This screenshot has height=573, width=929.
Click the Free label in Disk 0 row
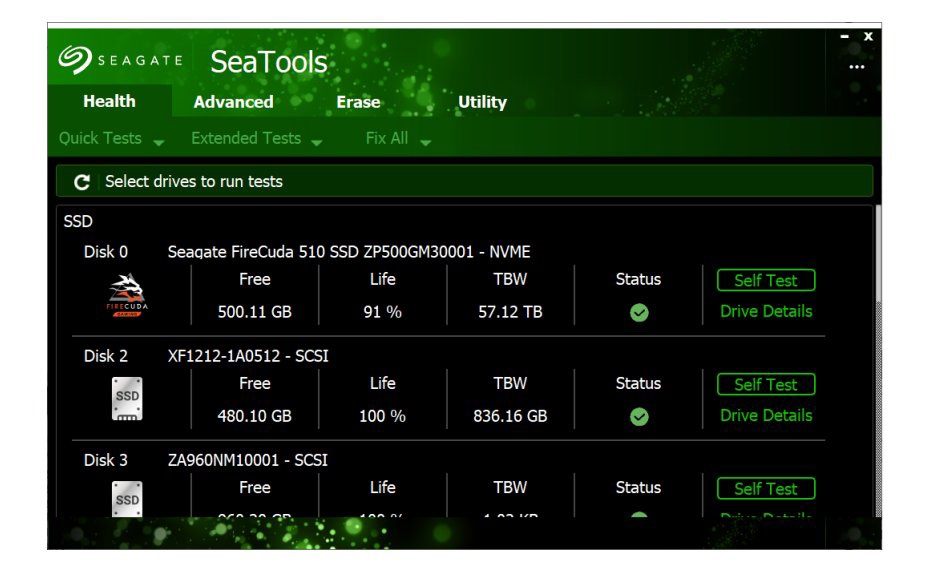coord(255,279)
